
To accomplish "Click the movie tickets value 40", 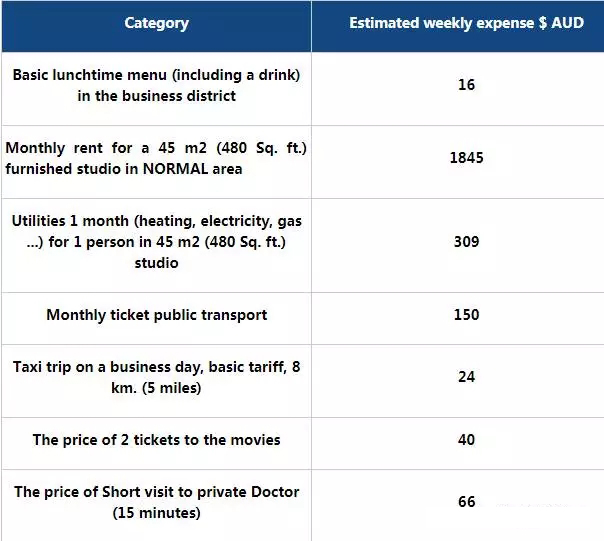I will pyautogui.click(x=466, y=440).
